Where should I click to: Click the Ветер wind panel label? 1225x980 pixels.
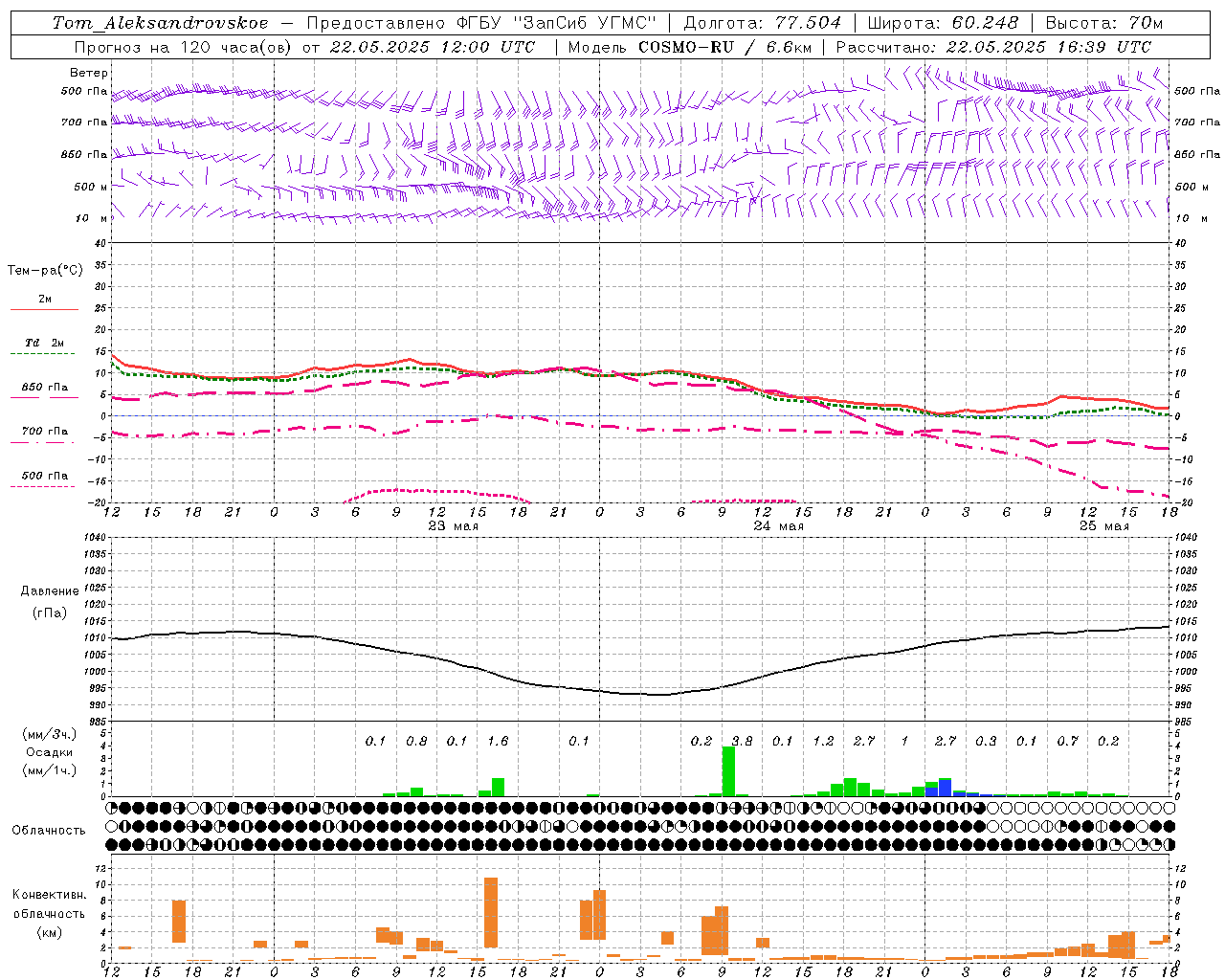pos(89,73)
